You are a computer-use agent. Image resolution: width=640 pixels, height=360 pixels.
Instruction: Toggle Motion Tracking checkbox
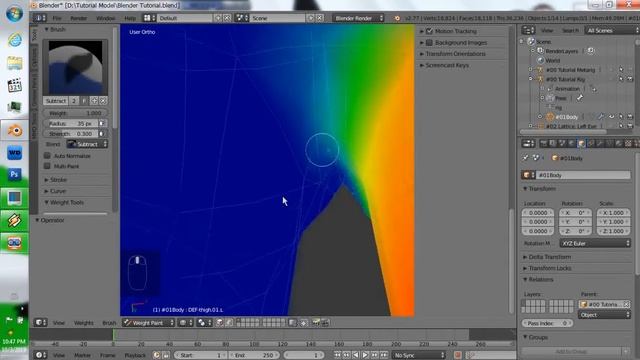point(429,31)
